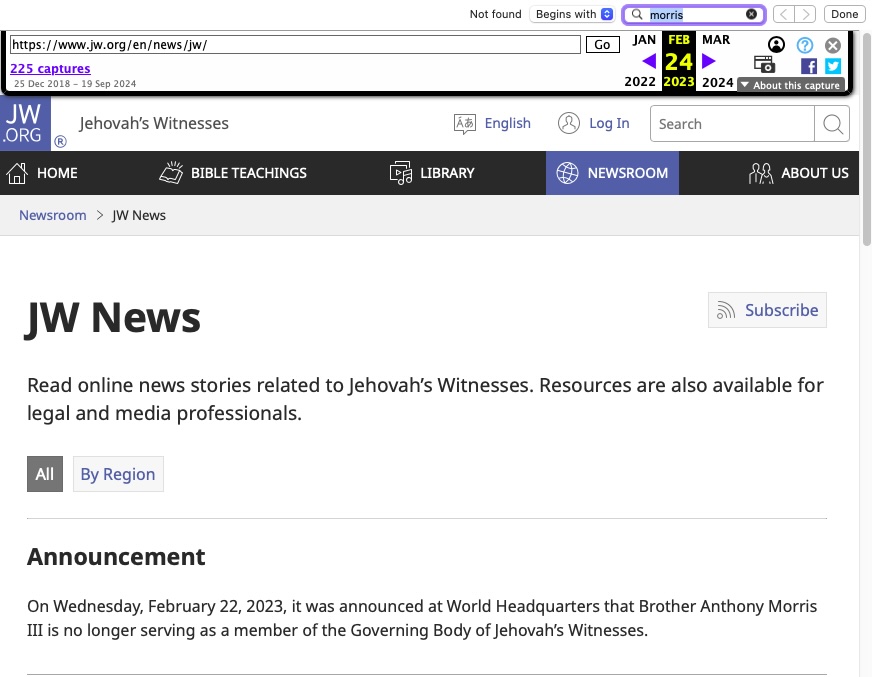Click the RSS feed icon beside Subscribe
The width and height of the screenshot is (872, 677).
tap(726, 310)
